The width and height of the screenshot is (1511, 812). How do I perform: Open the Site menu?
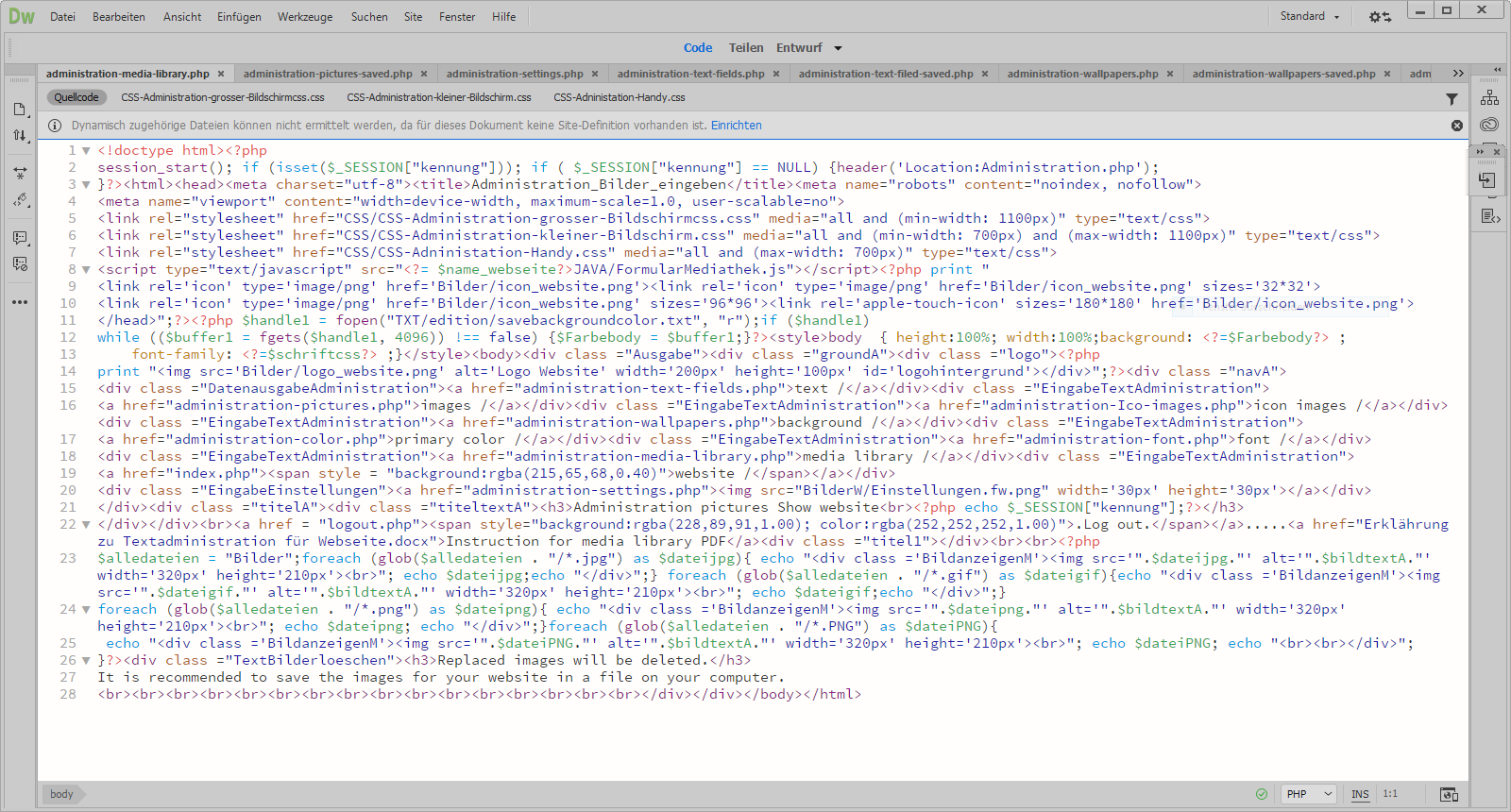pos(413,17)
